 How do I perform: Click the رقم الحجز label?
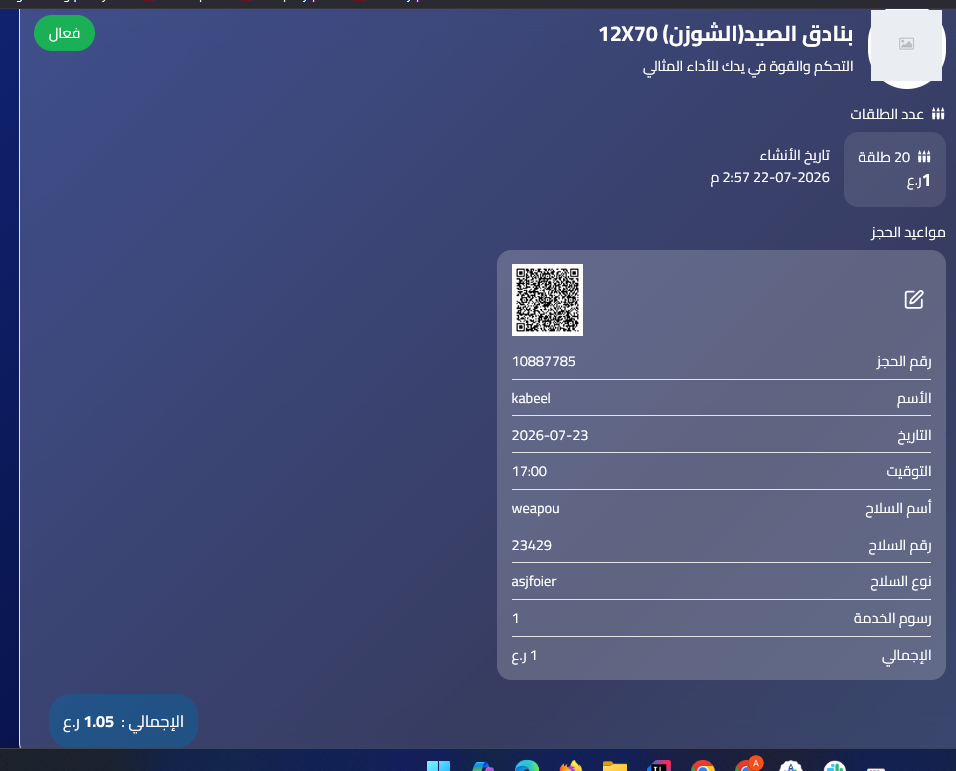pyautogui.click(x=904, y=361)
